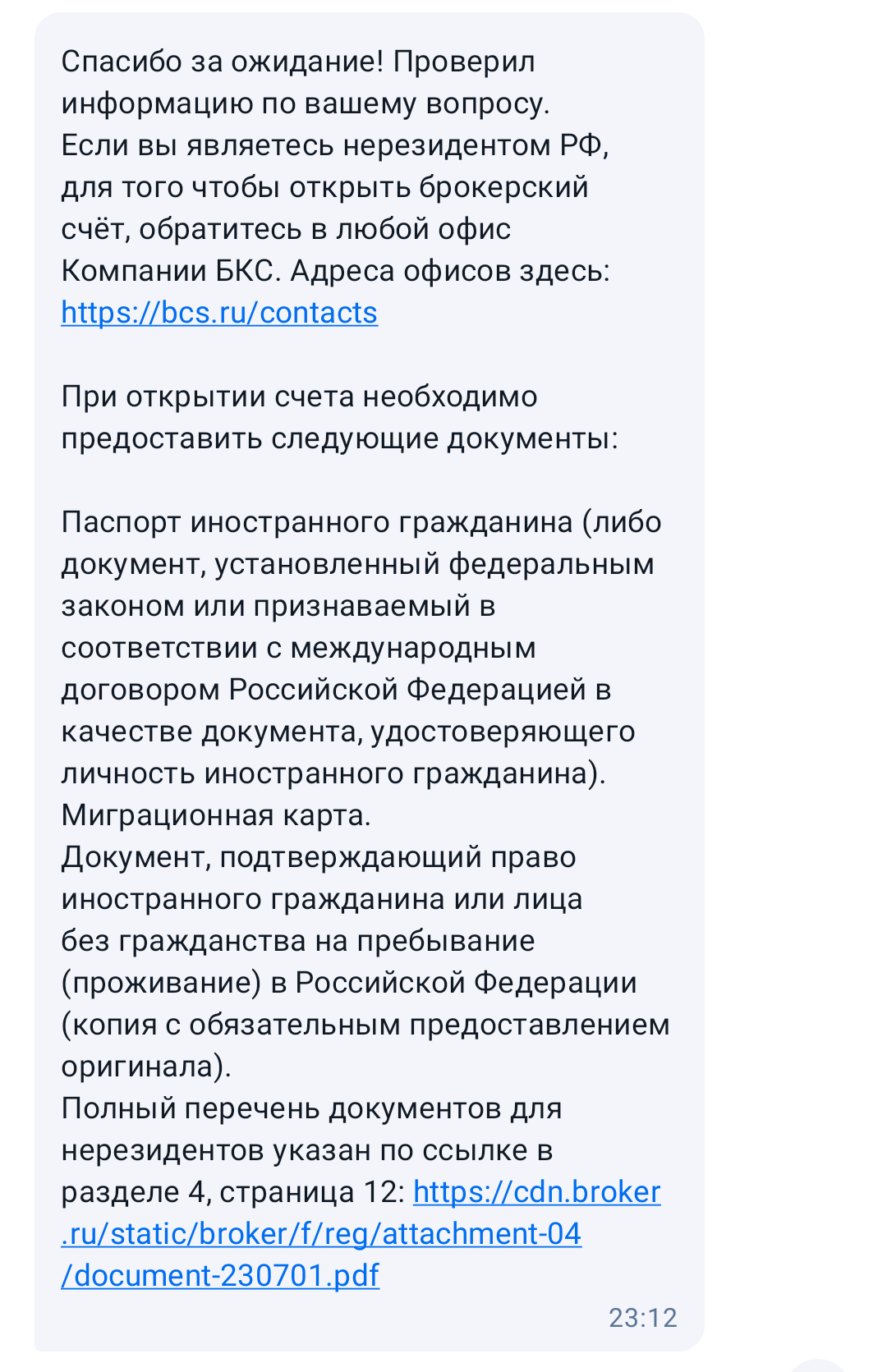Tap the "разделе 4, страница 12:" text
Image resolution: width=887 pixels, height=1372 pixels.
pos(233,1192)
